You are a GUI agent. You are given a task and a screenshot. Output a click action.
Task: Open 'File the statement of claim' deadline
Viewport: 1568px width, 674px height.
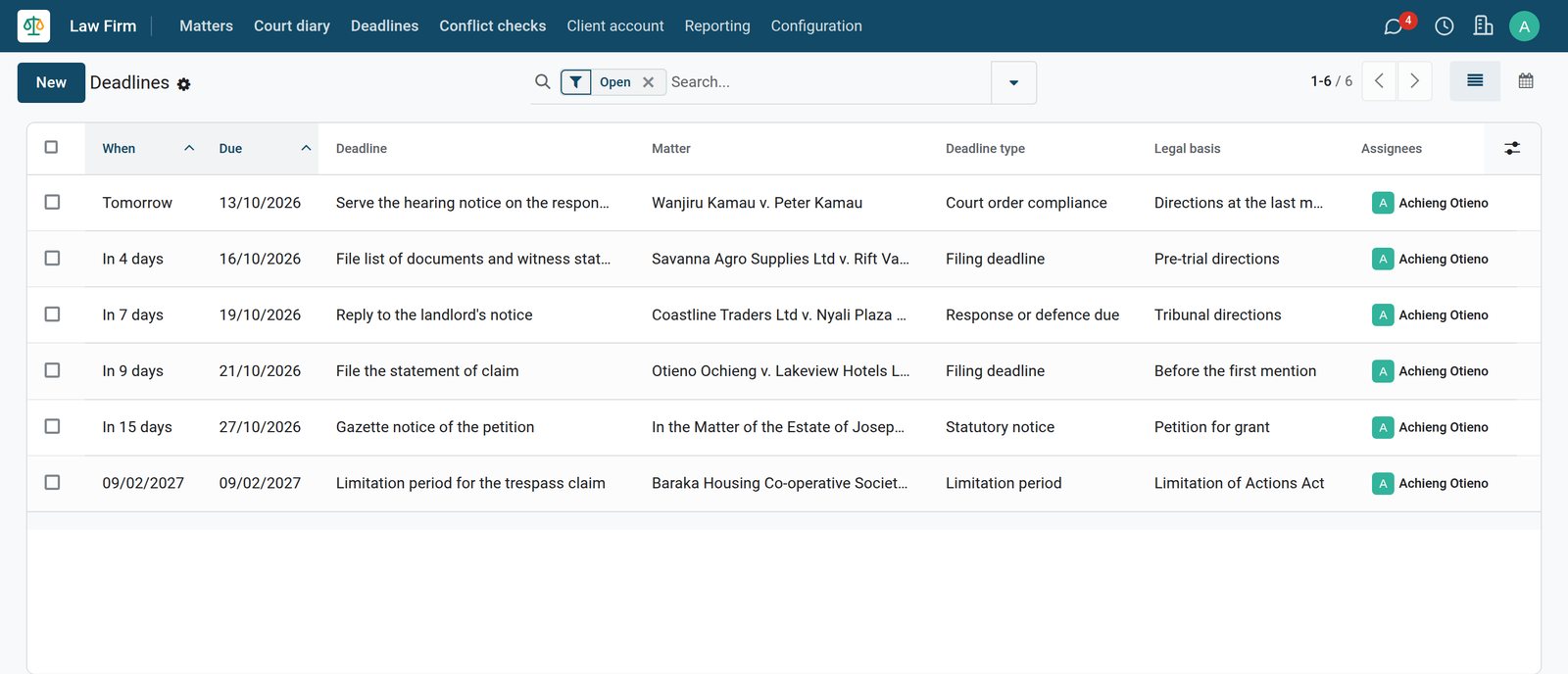[427, 371]
